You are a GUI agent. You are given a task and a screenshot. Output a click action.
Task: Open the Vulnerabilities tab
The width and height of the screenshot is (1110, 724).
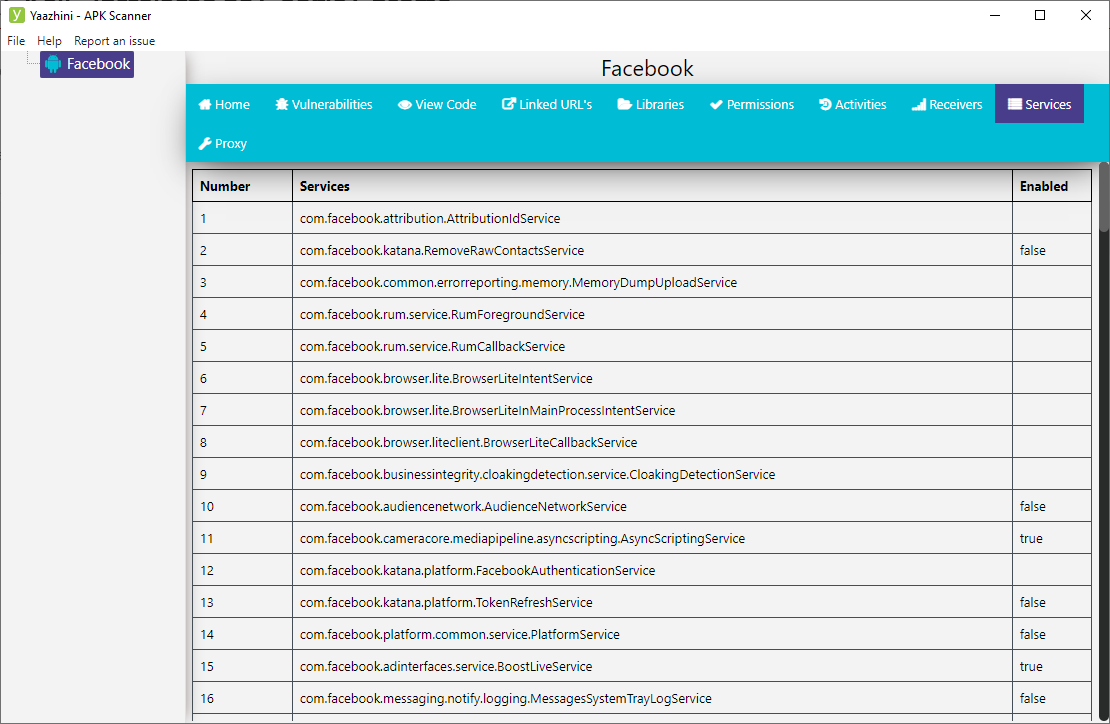[x=324, y=104]
